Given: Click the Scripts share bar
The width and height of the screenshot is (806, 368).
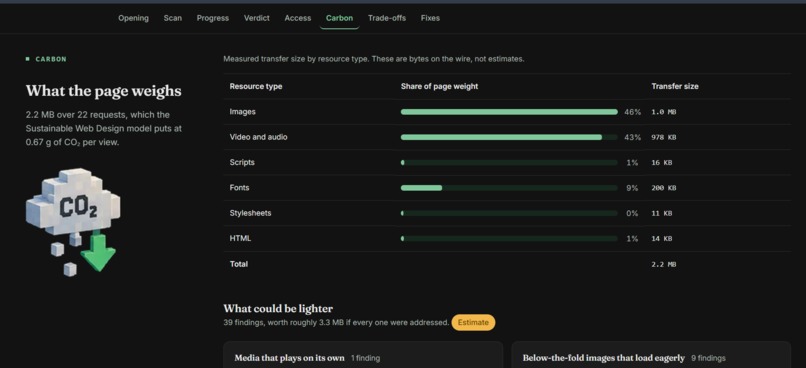Looking at the screenshot, I should pos(509,162).
